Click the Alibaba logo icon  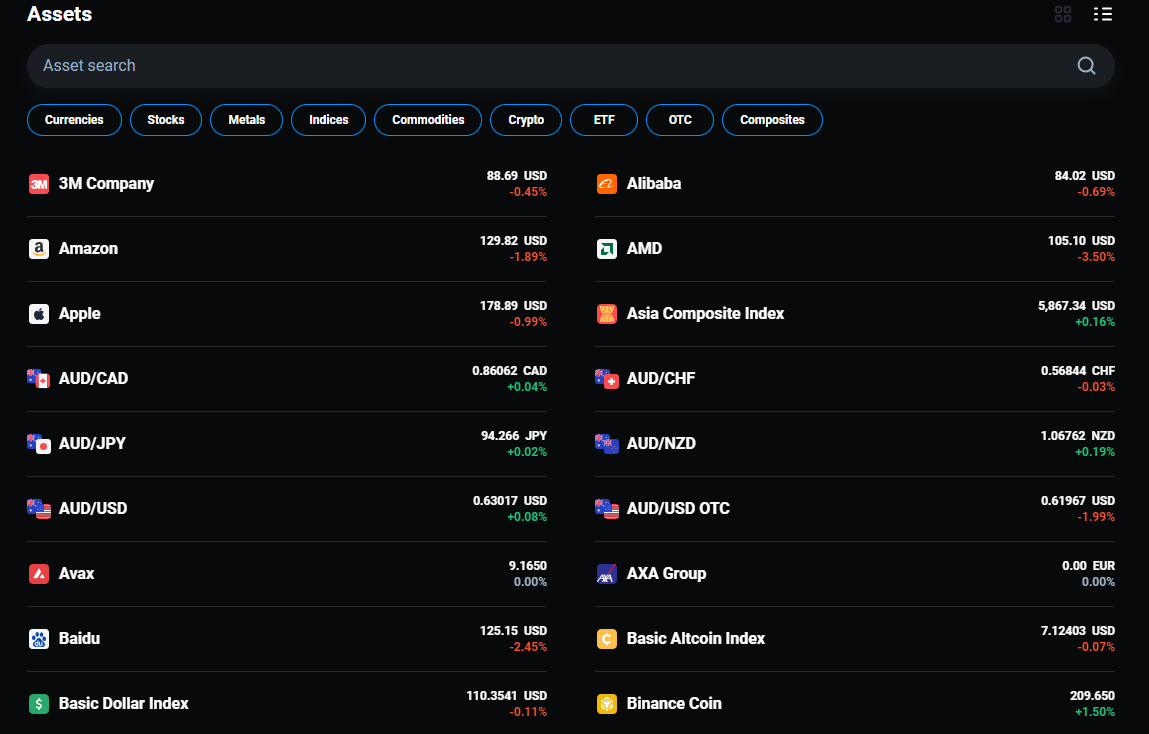point(607,184)
